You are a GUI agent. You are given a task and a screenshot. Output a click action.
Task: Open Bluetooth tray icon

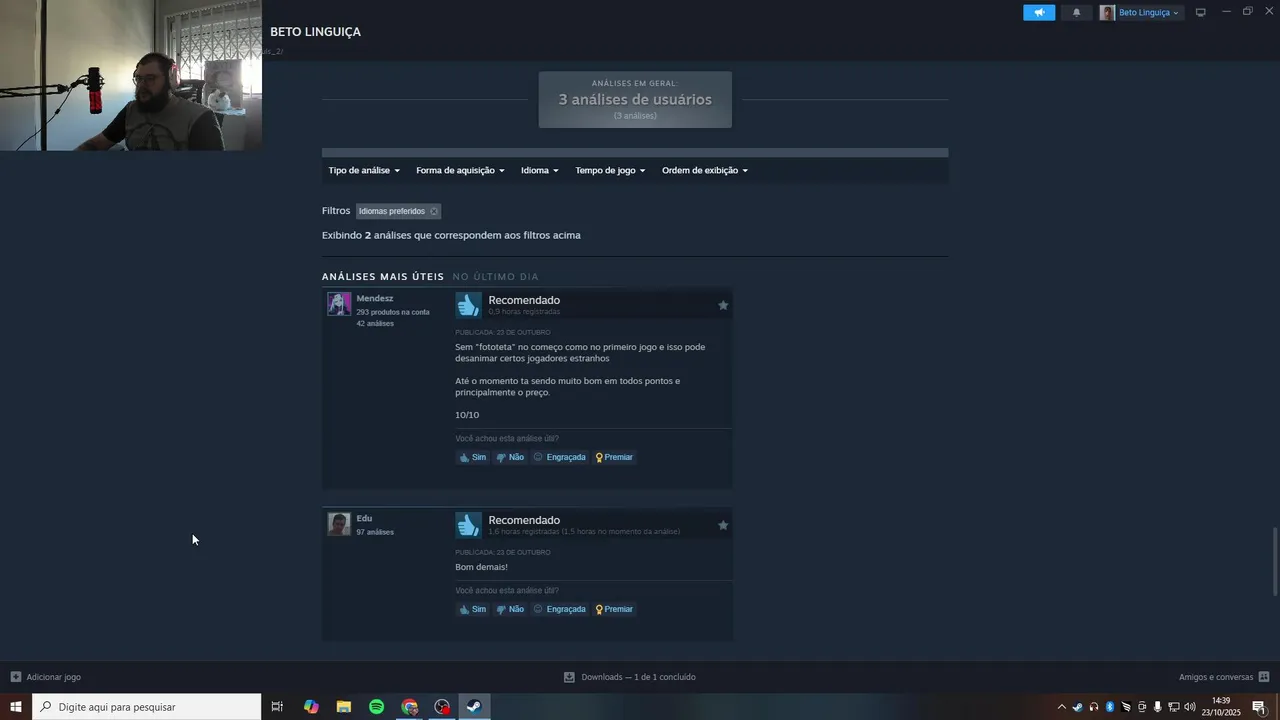pyautogui.click(x=1110, y=707)
